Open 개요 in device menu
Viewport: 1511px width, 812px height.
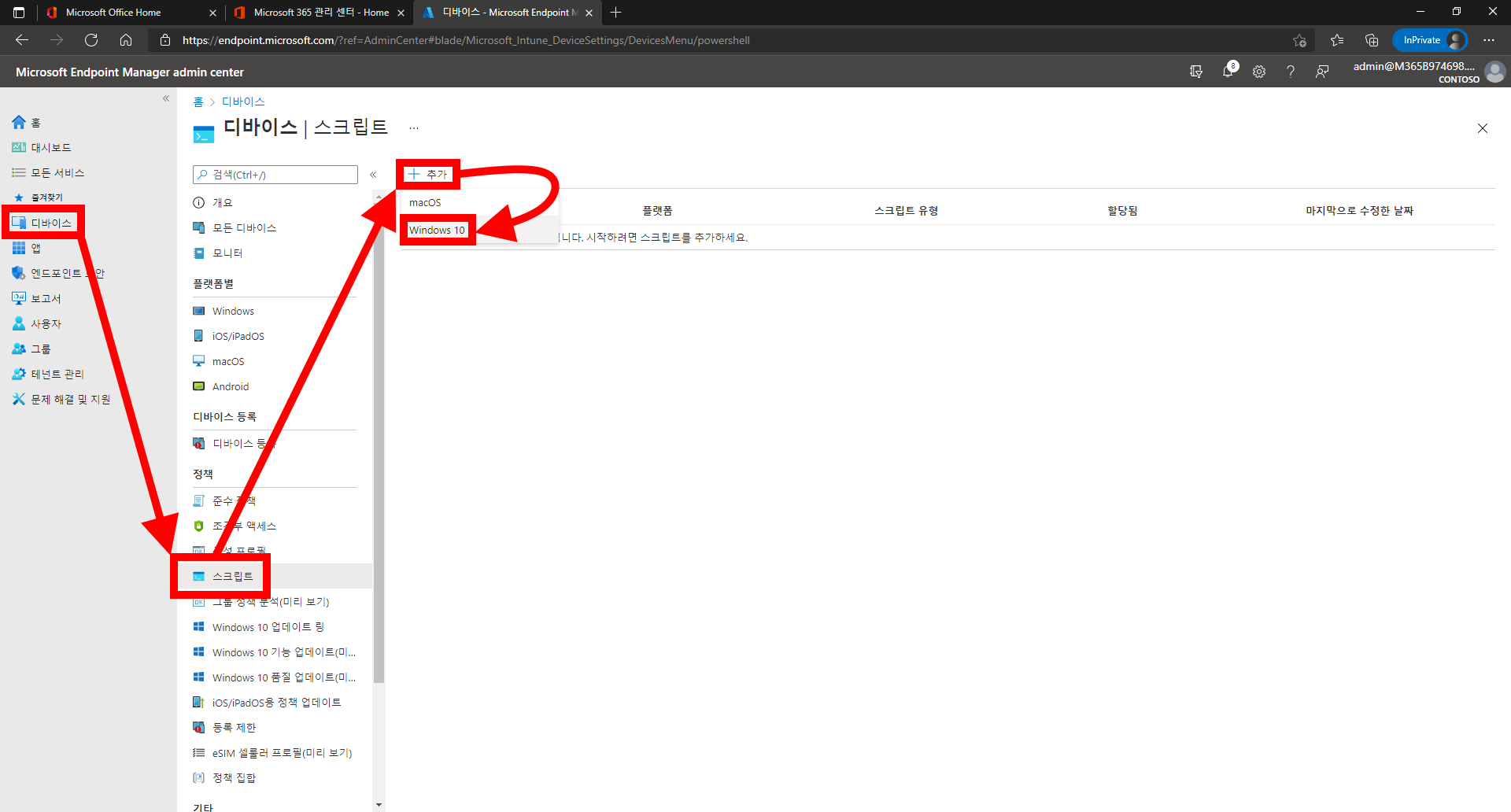pyautogui.click(x=212, y=202)
